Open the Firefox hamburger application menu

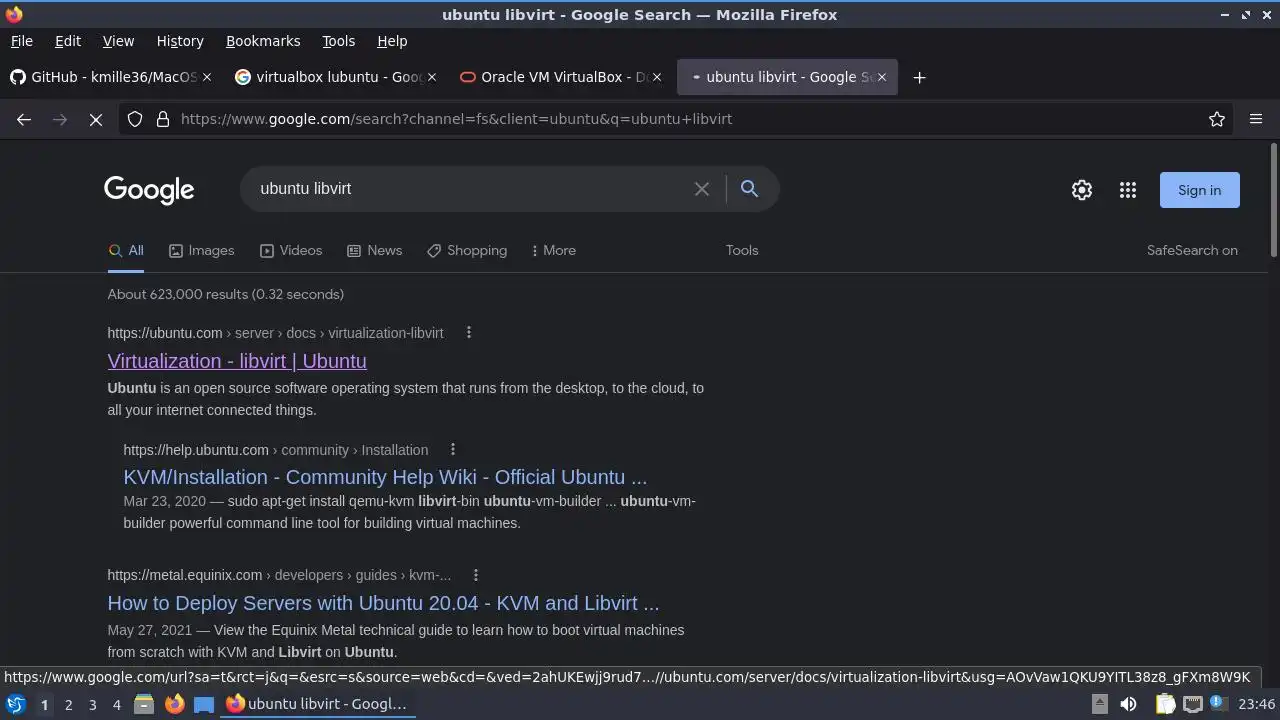pyautogui.click(x=1256, y=119)
